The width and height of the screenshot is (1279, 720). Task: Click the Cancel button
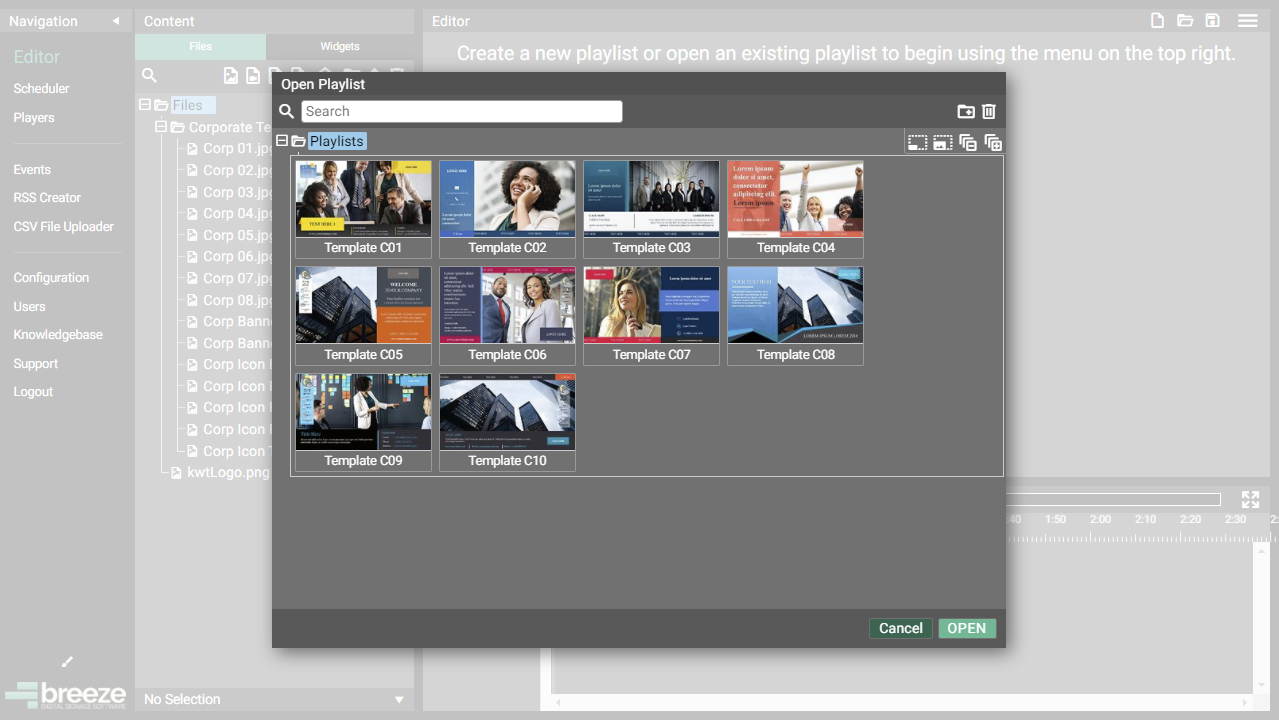(901, 628)
